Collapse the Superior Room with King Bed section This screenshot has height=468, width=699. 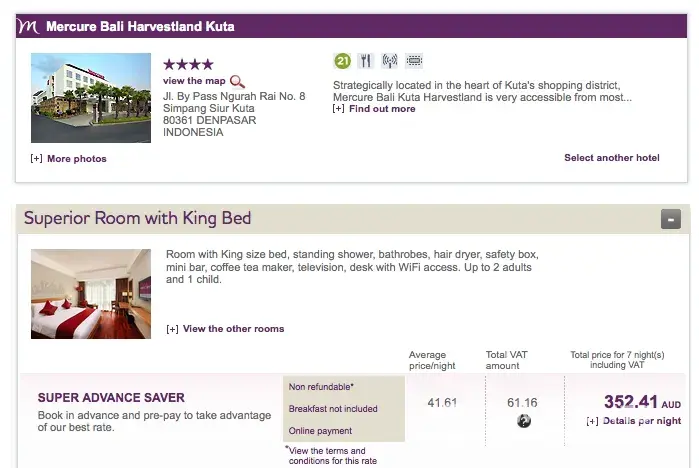coord(671,219)
